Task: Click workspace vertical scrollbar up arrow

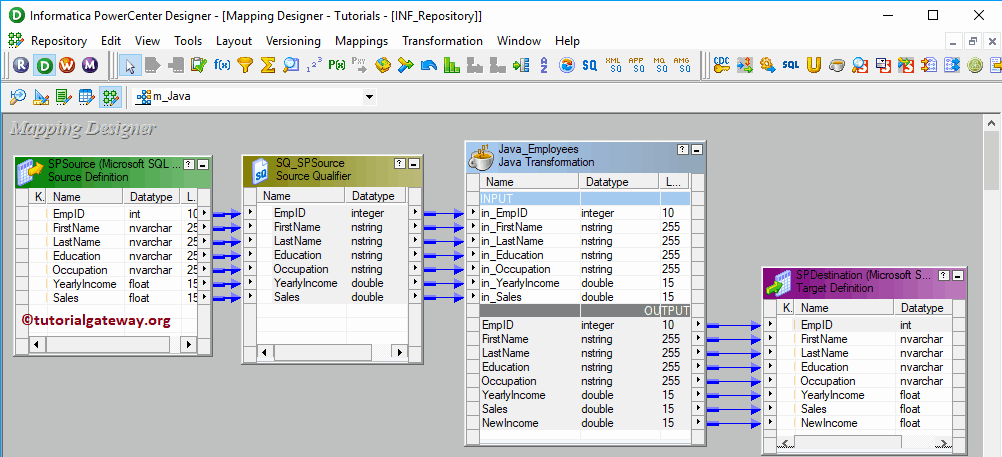Action: [991, 123]
